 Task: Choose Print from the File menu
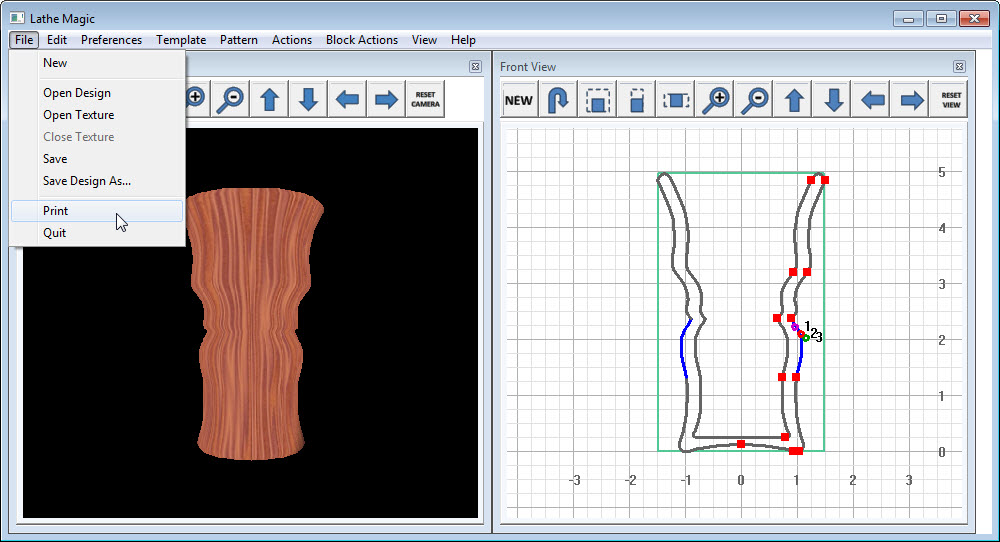(56, 211)
